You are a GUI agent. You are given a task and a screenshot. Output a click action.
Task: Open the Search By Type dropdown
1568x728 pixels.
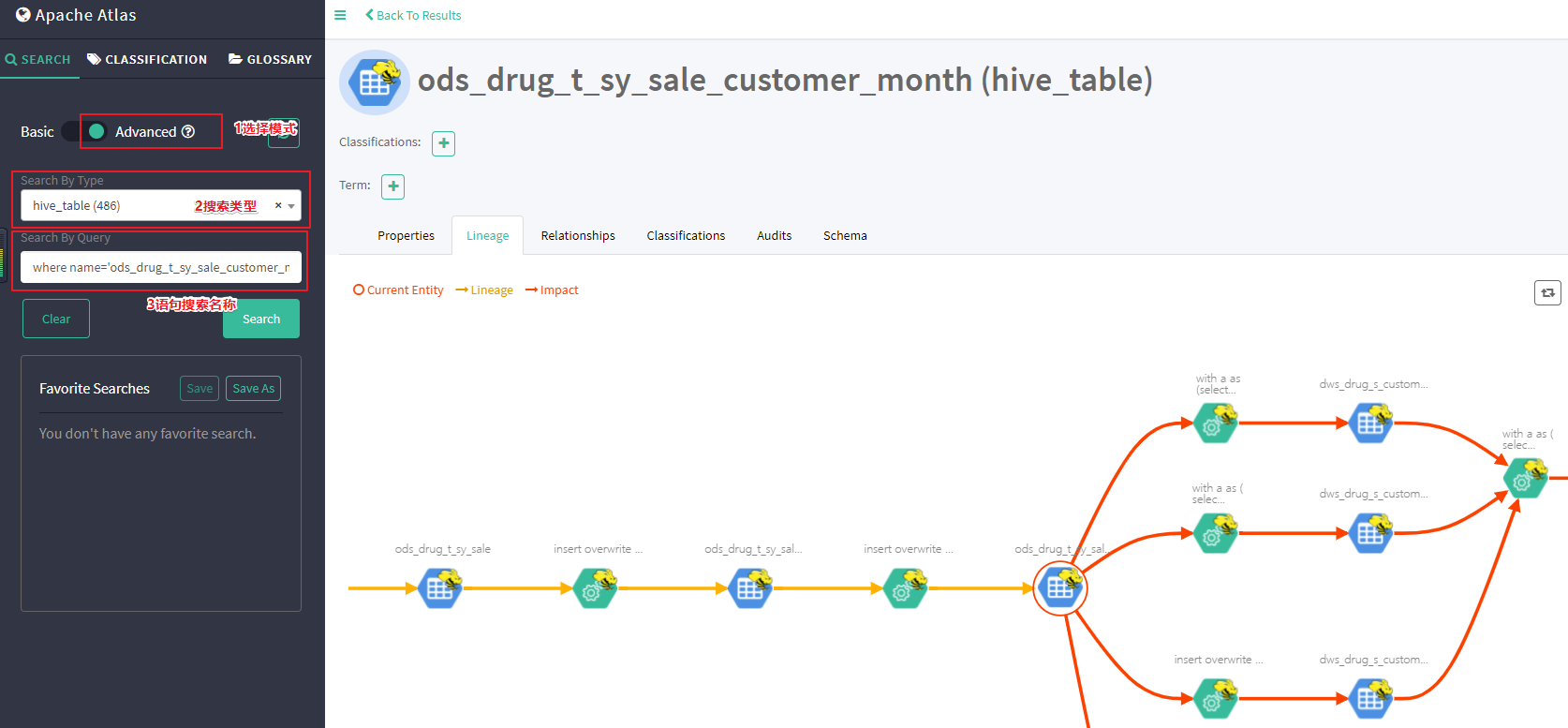tap(161, 206)
